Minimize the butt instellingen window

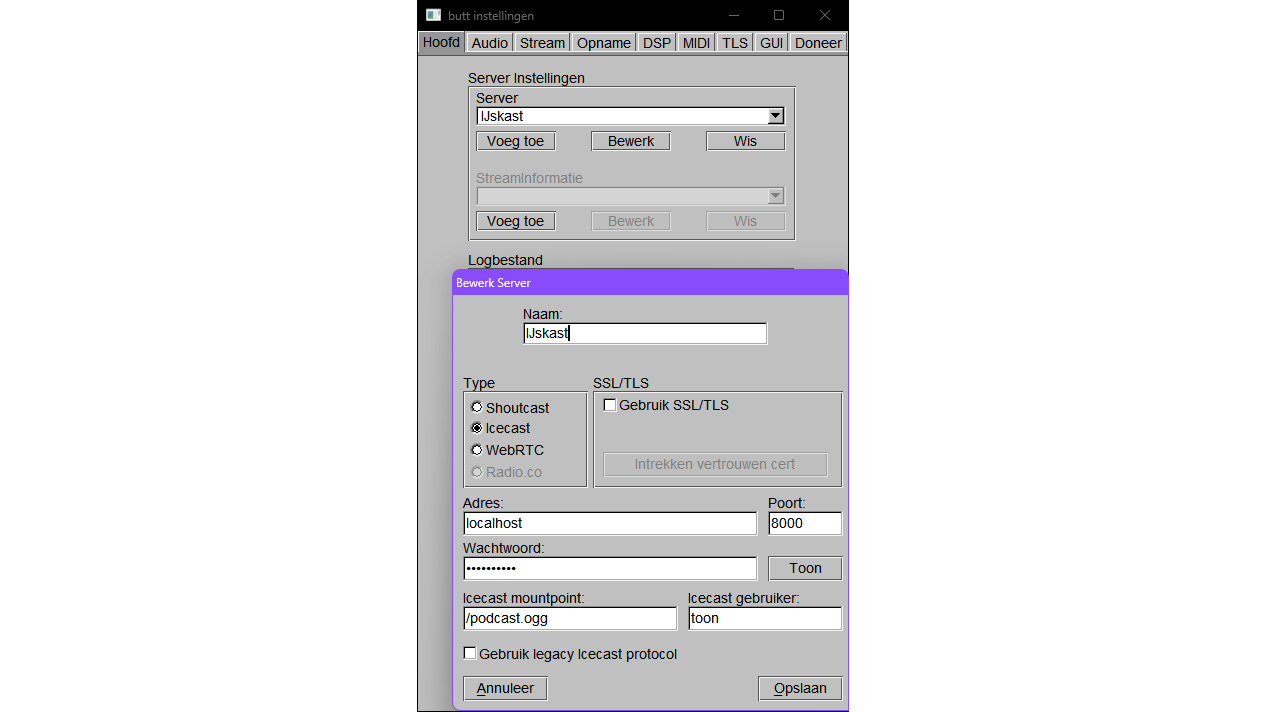point(734,15)
